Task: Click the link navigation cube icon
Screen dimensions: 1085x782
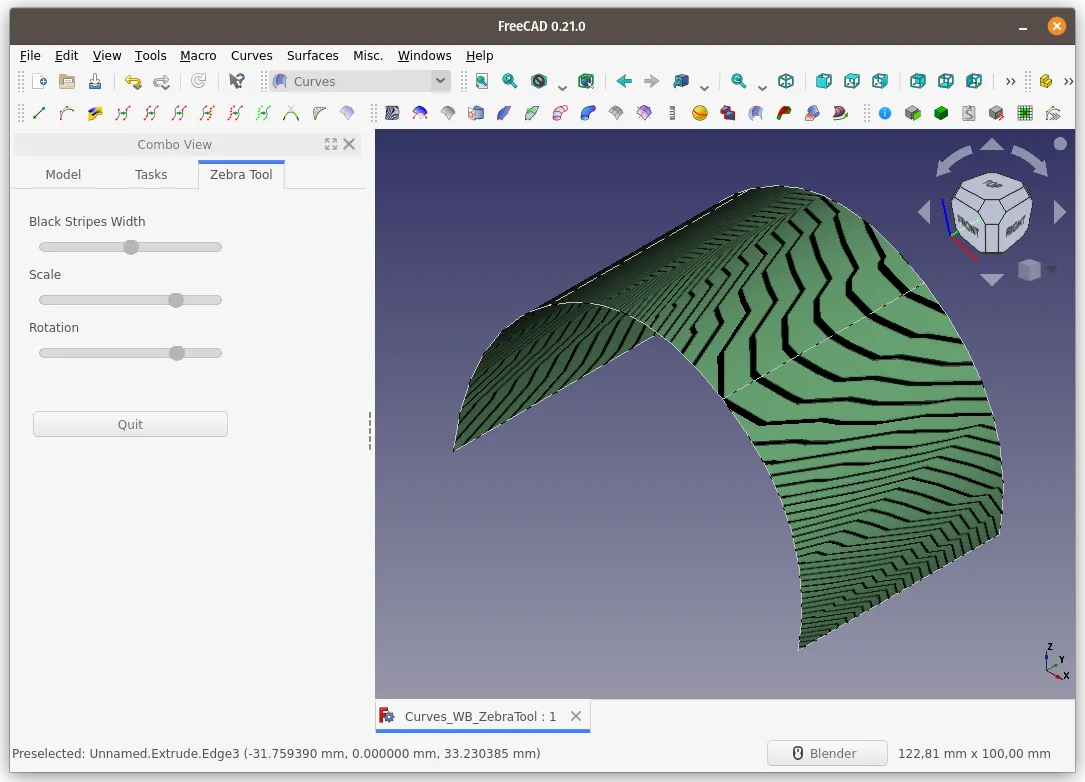Action: pos(681,82)
